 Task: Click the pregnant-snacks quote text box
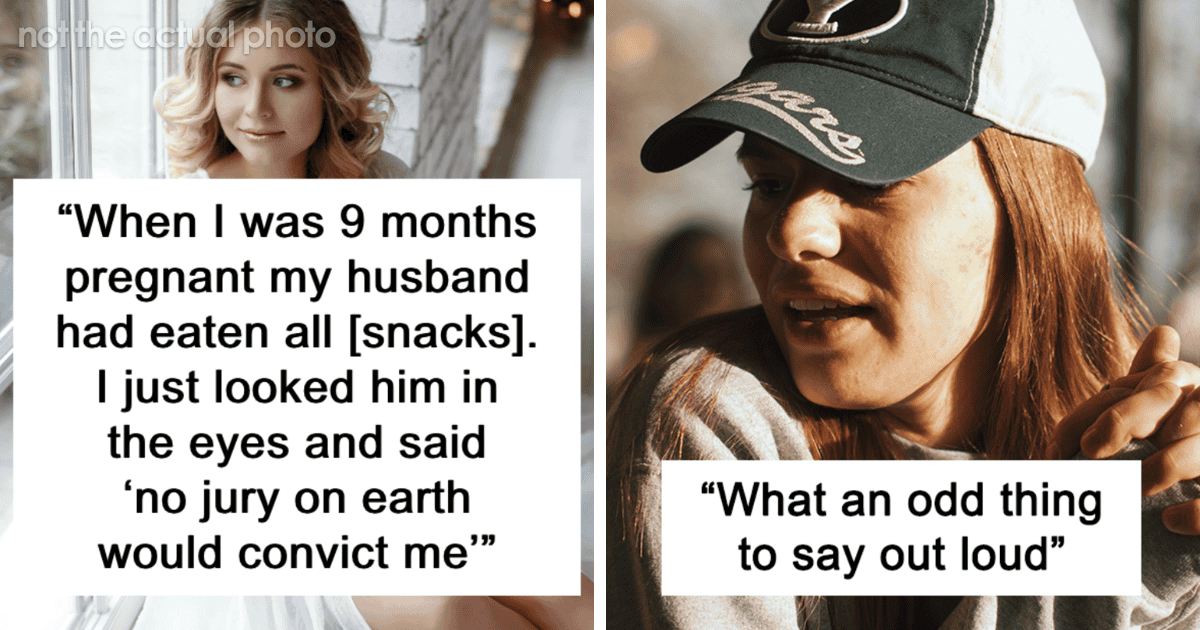298,387
